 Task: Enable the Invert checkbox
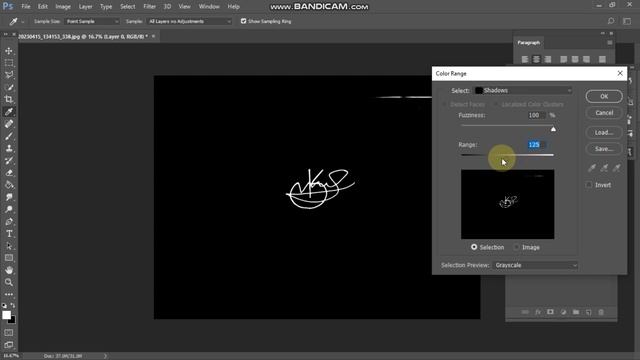click(589, 185)
